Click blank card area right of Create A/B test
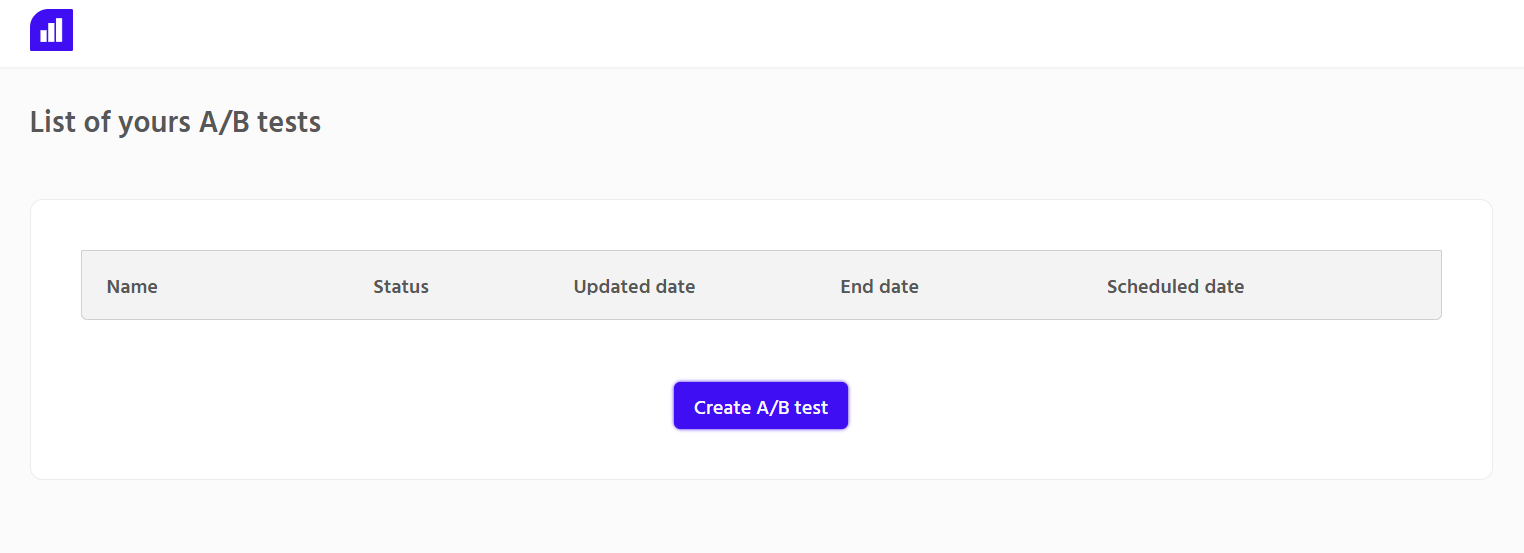 [x=1150, y=406]
